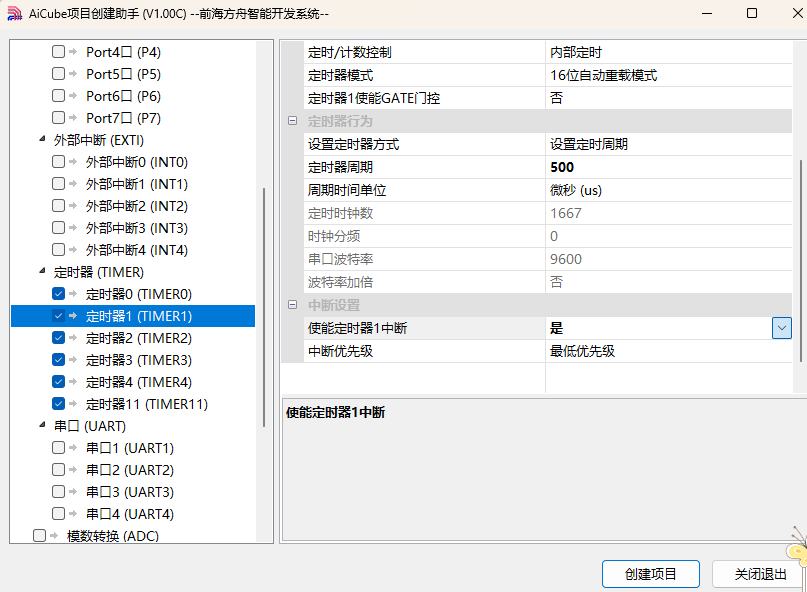Screen dimensions: 807x592
Task: Enable the 模数转换 (ADC) checkbox
Action: pos(39,536)
